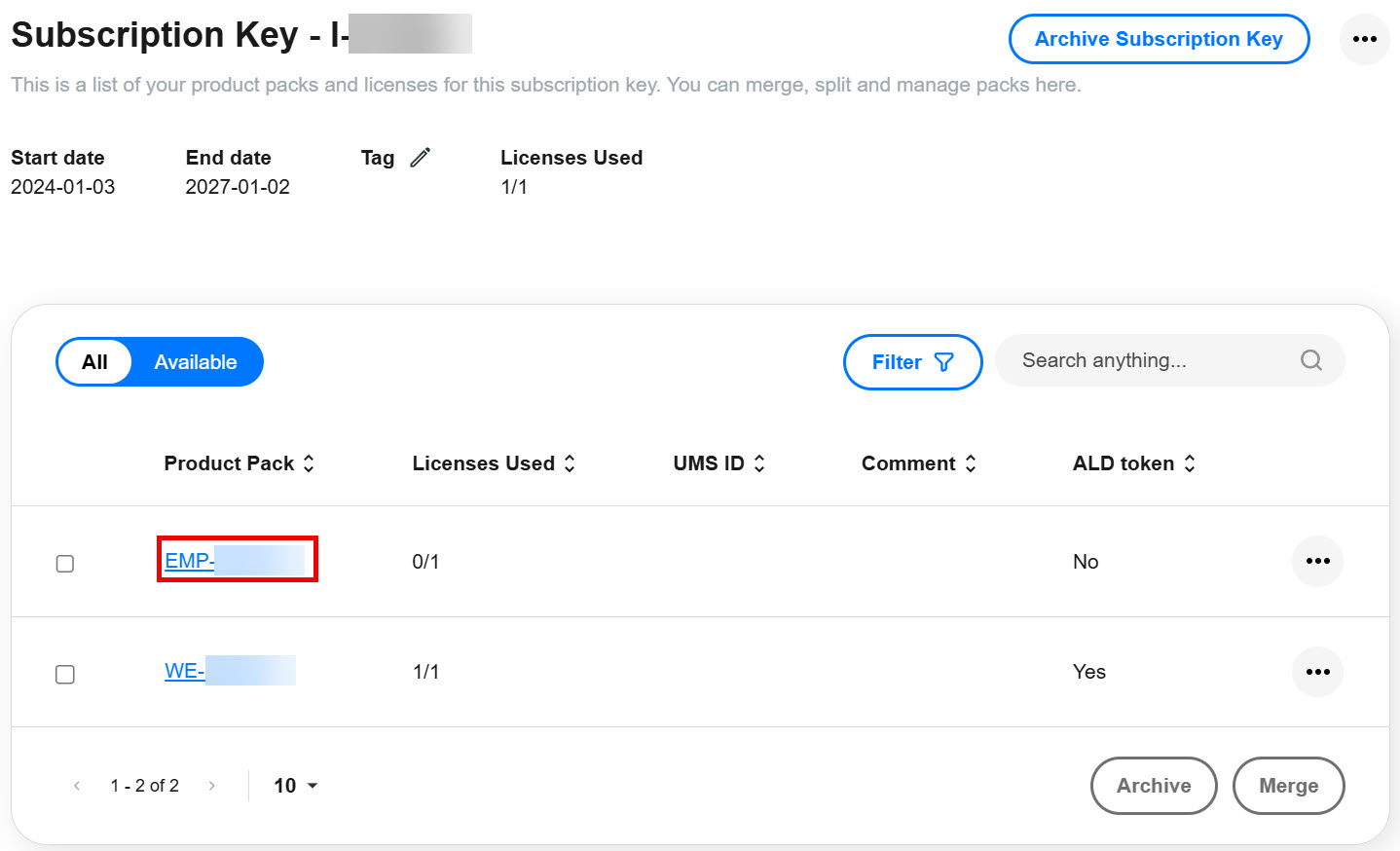
Task: Select the WE product pack checkbox
Action: [65, 674]
